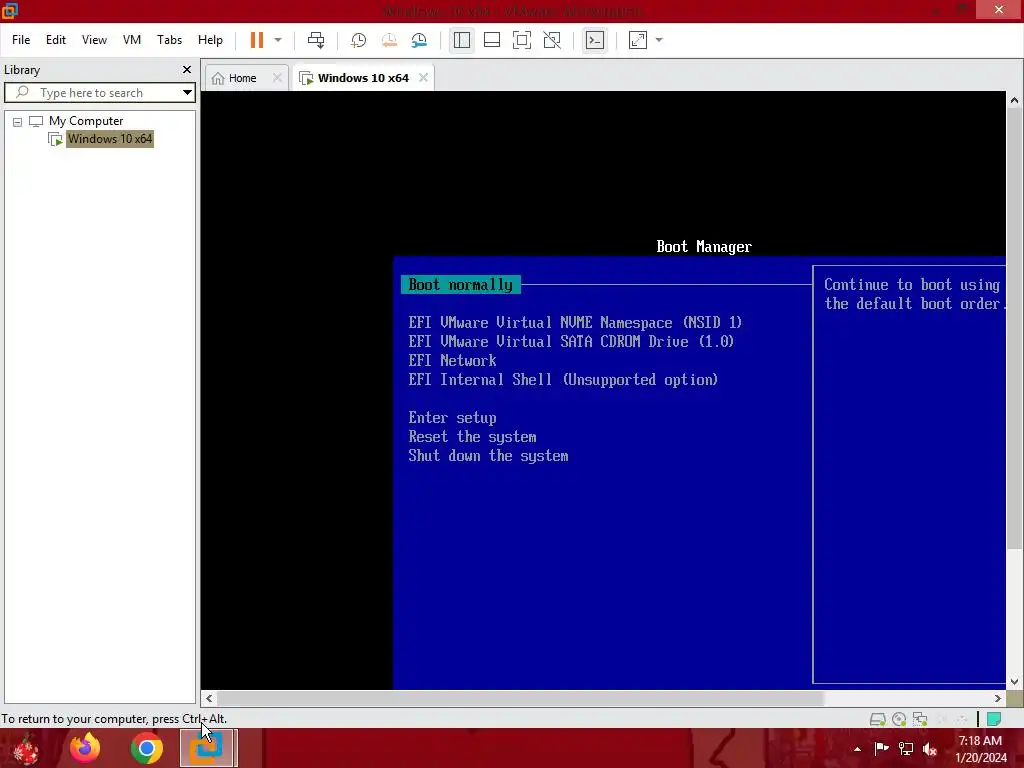This screenshot has width=1024, height=768.
Task: Click the network adapter status icon
Action: [x=920, y=719]
